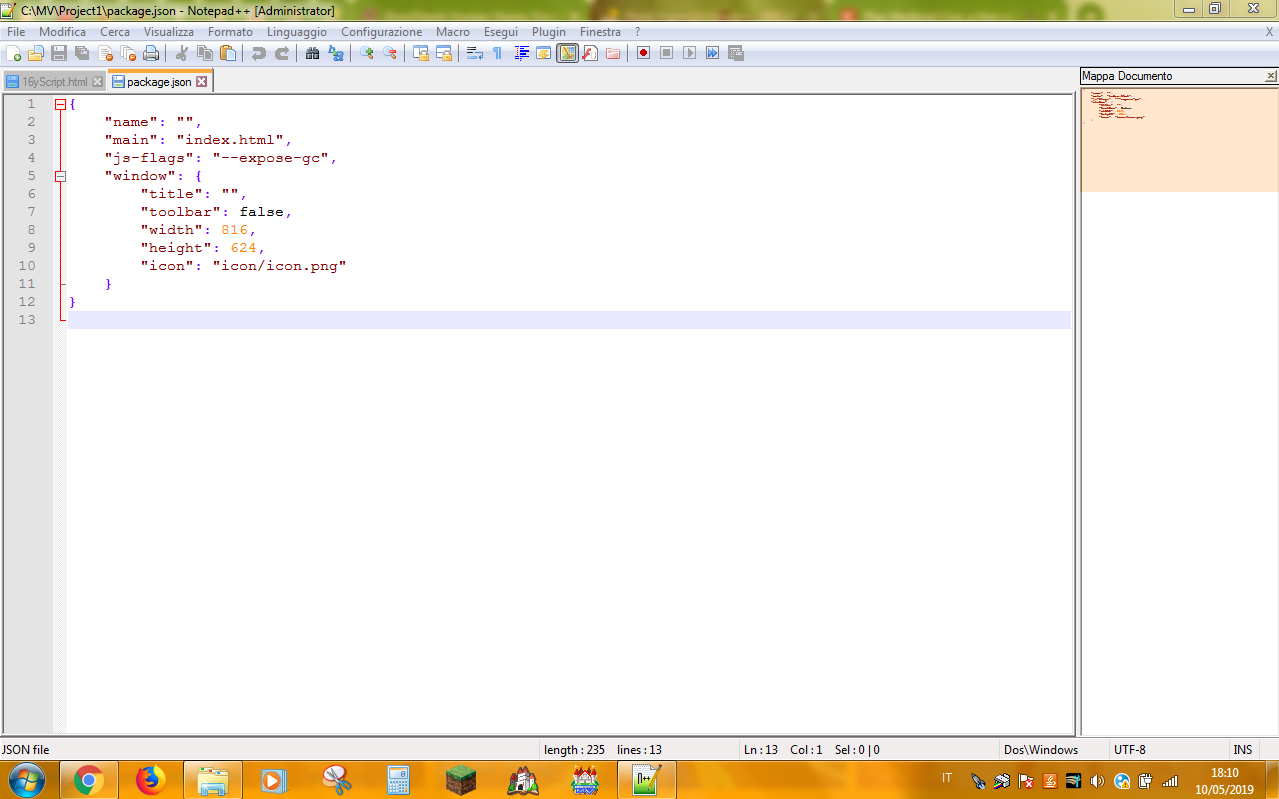The image size is (1279, 799).
Task: Save the current file with the diskette icon
Action: (59, 53)
